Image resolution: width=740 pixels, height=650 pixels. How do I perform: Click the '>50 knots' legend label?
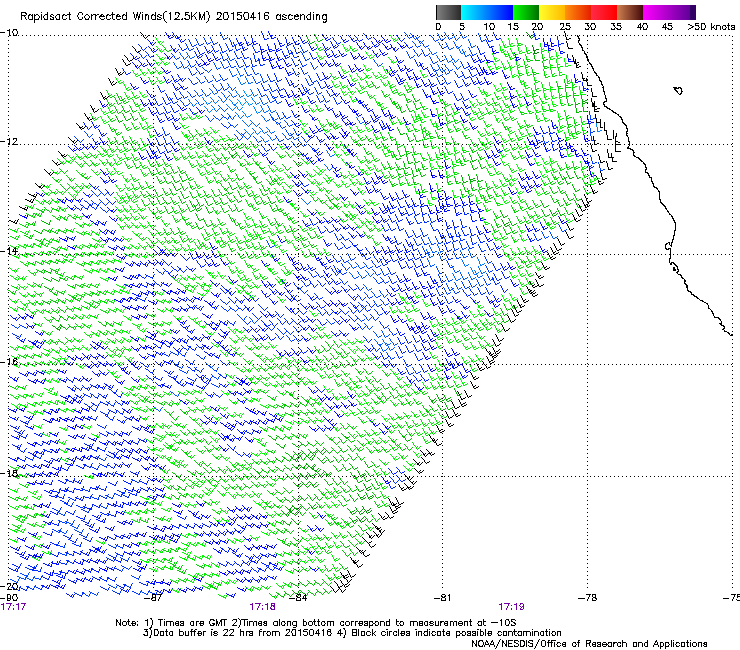coord(711,26)
